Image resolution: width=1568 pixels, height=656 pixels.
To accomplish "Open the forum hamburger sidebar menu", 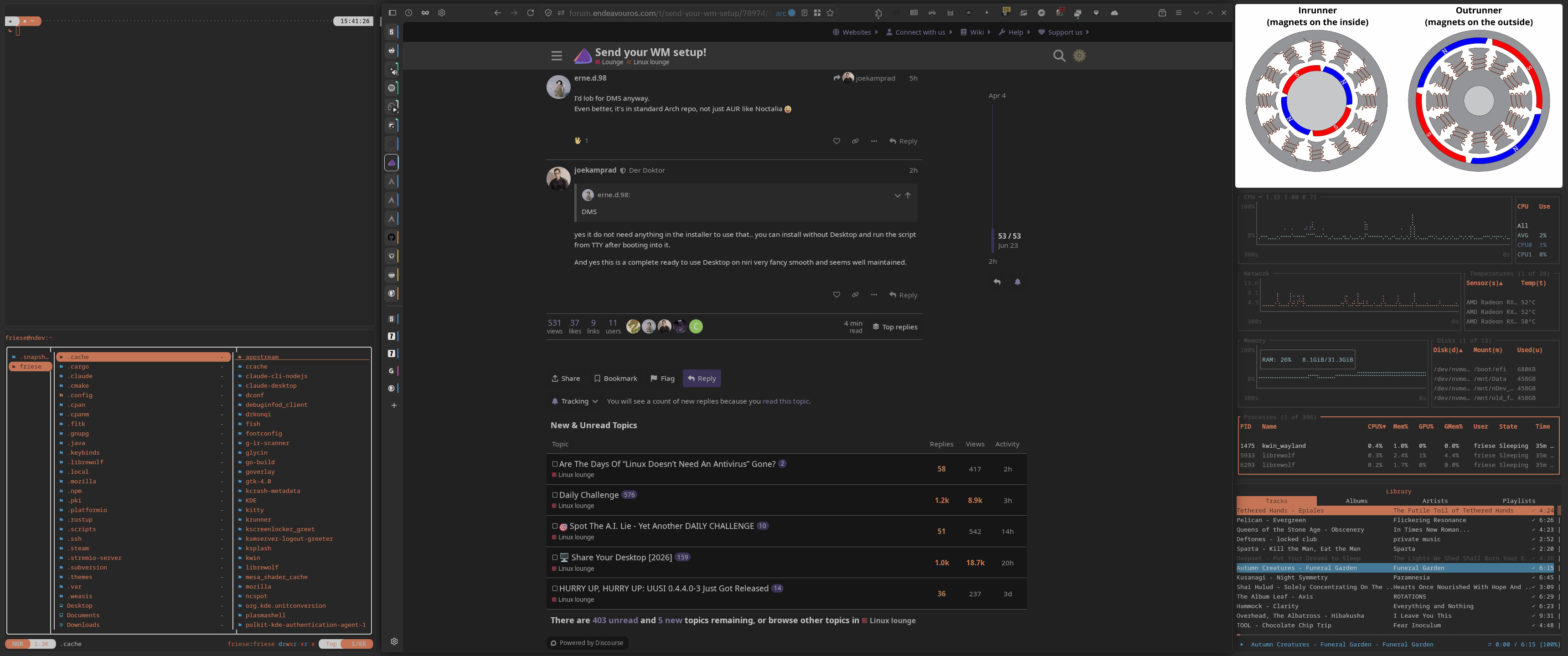I will (557, 56).
